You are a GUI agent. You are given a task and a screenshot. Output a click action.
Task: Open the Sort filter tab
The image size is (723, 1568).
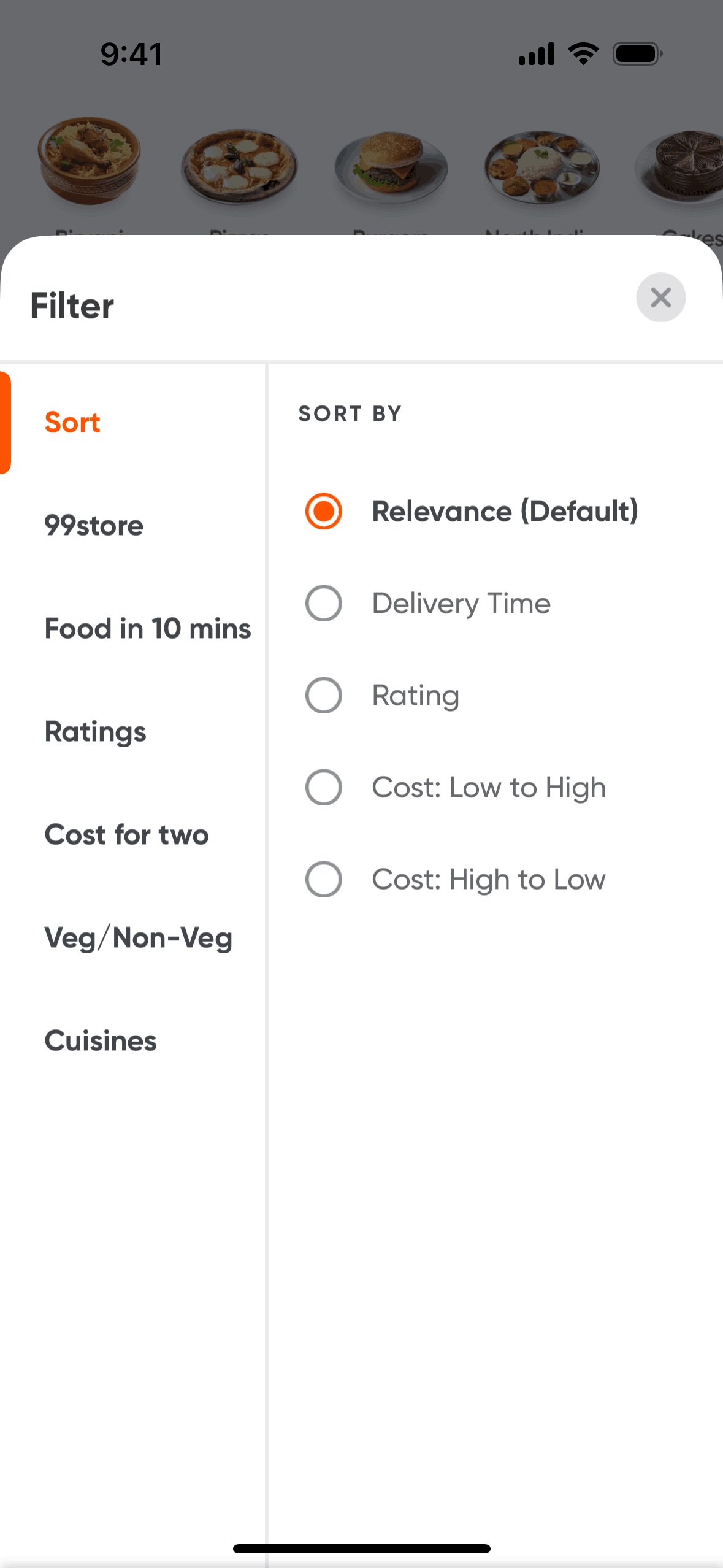click(x=72, y=423)
